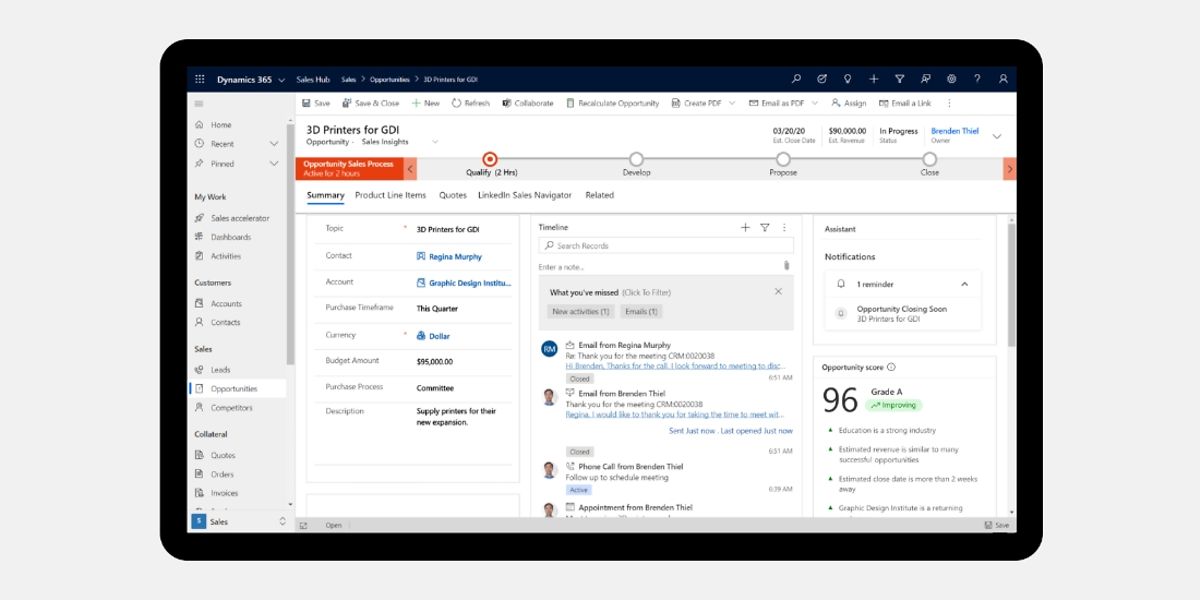The image size is (1200, 600).
Task: Click the search magnifier in top bar
Action: pos(796,79)
